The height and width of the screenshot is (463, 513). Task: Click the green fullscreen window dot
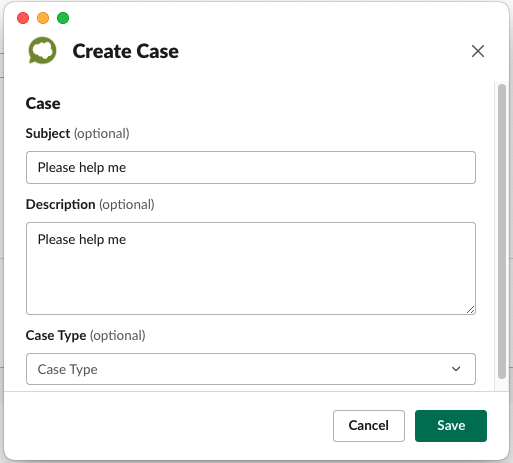(x=63, y=18)
